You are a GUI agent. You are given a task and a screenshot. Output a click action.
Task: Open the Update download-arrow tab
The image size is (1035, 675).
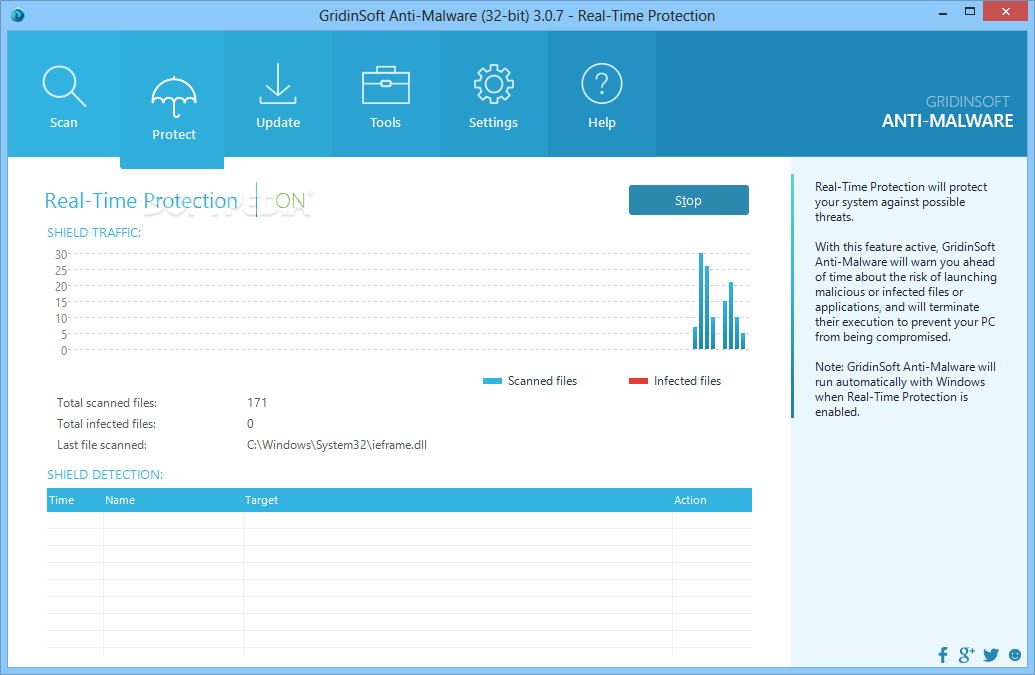tap(278, 94)
